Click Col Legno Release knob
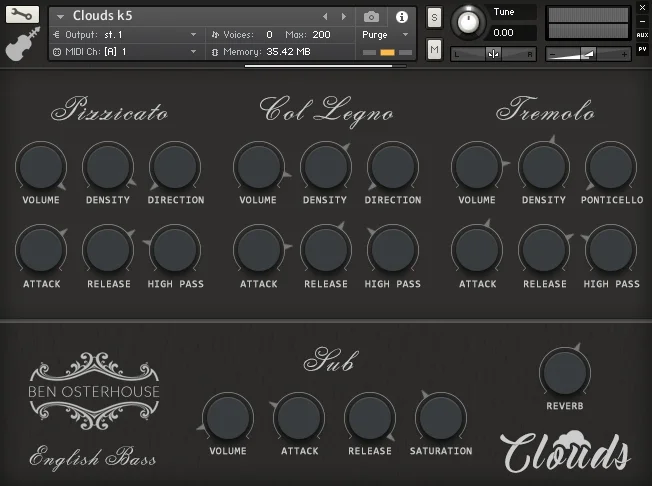Screen dimensions: 652x486 pyautogui.click(x=326, y=250)
